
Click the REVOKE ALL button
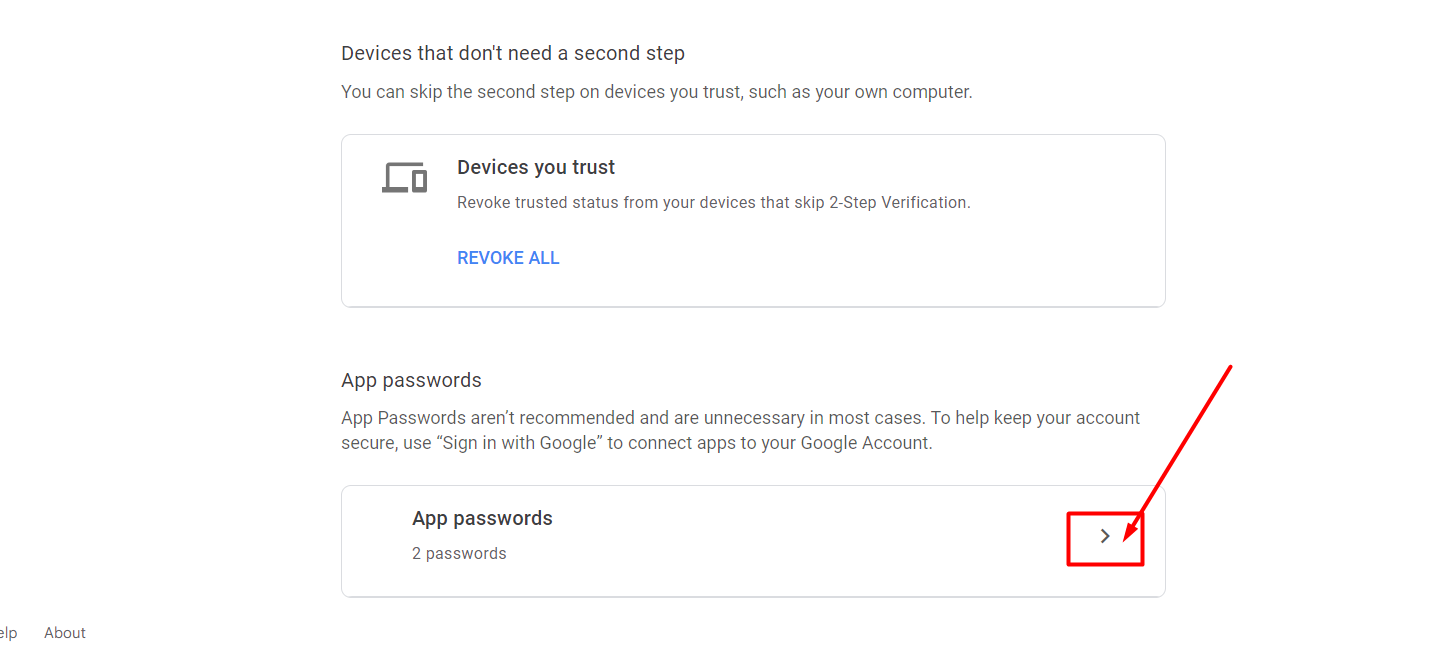click(508, 258)
